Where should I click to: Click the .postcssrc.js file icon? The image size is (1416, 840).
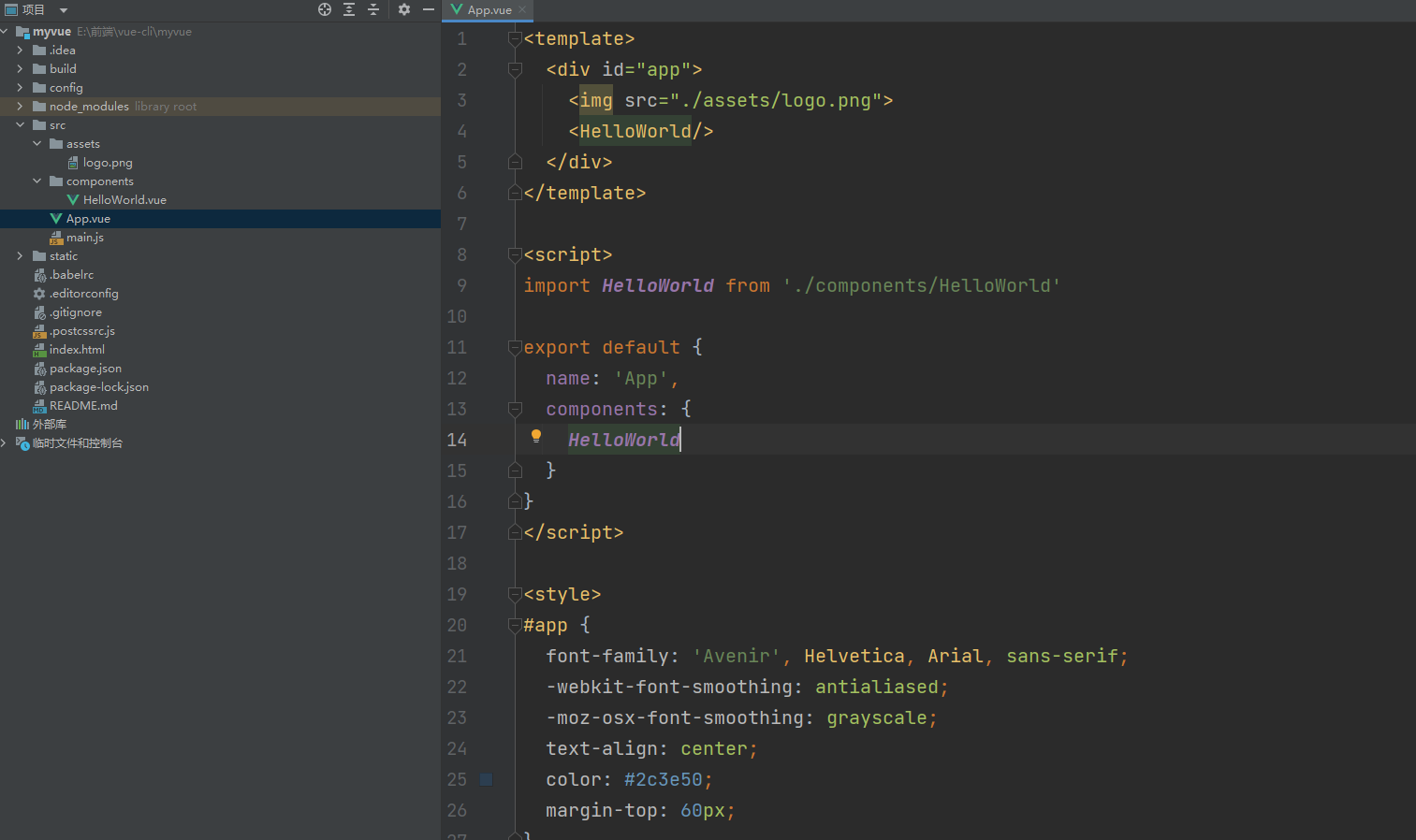click(x=39, y=331)
